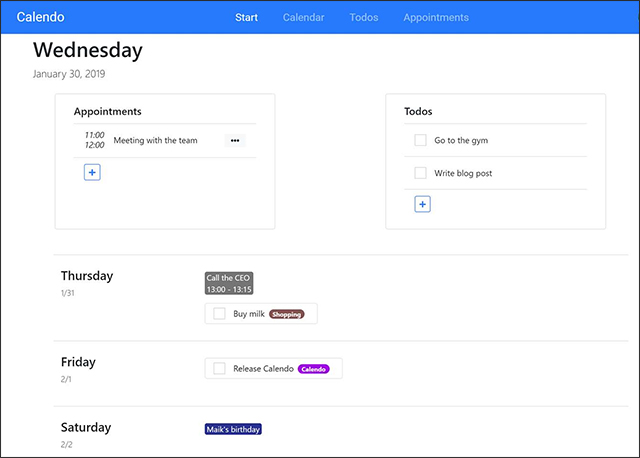Tick the Write blog post checkbox
Image resolution: width=640 pixels, height=458 pixels.
pyautogui.click(x=420, y=173)
